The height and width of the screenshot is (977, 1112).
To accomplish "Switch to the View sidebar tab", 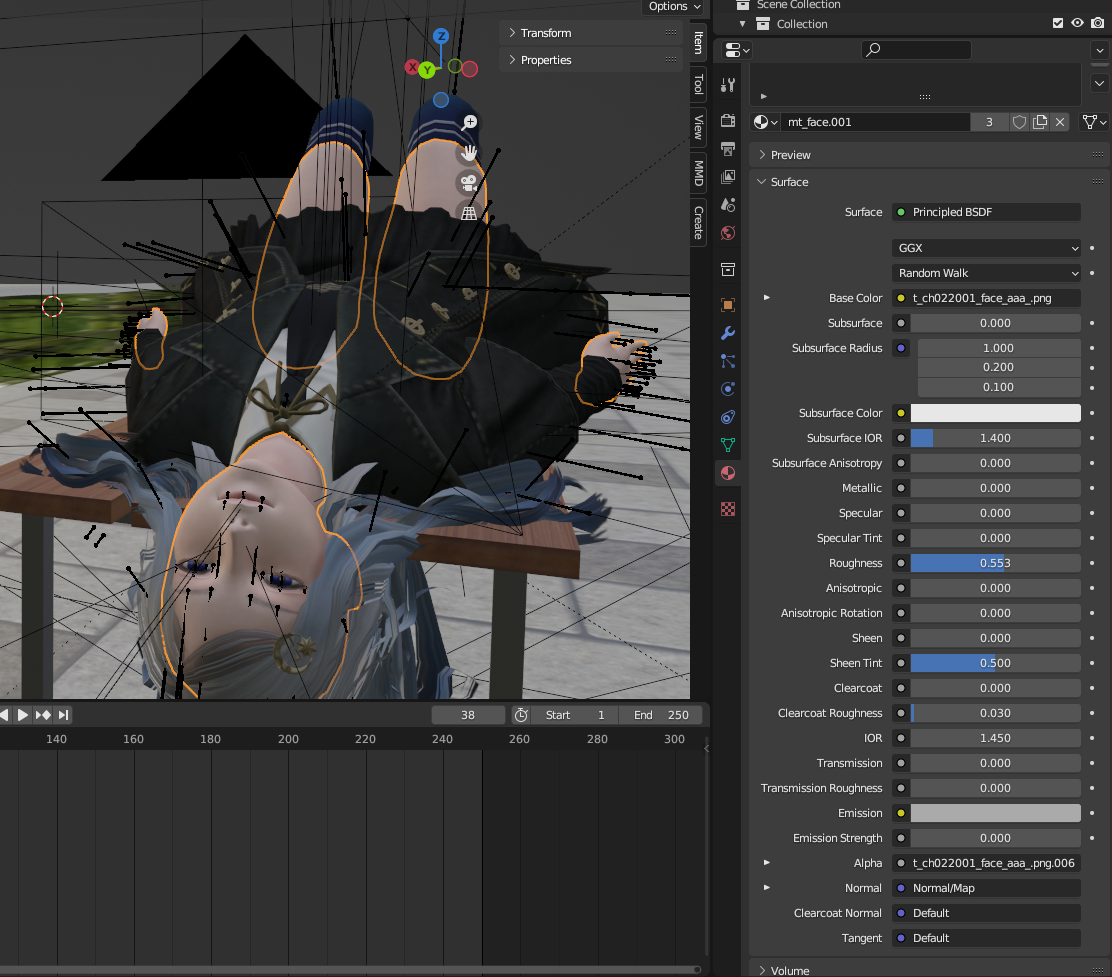I will click(x=699, y=127).
